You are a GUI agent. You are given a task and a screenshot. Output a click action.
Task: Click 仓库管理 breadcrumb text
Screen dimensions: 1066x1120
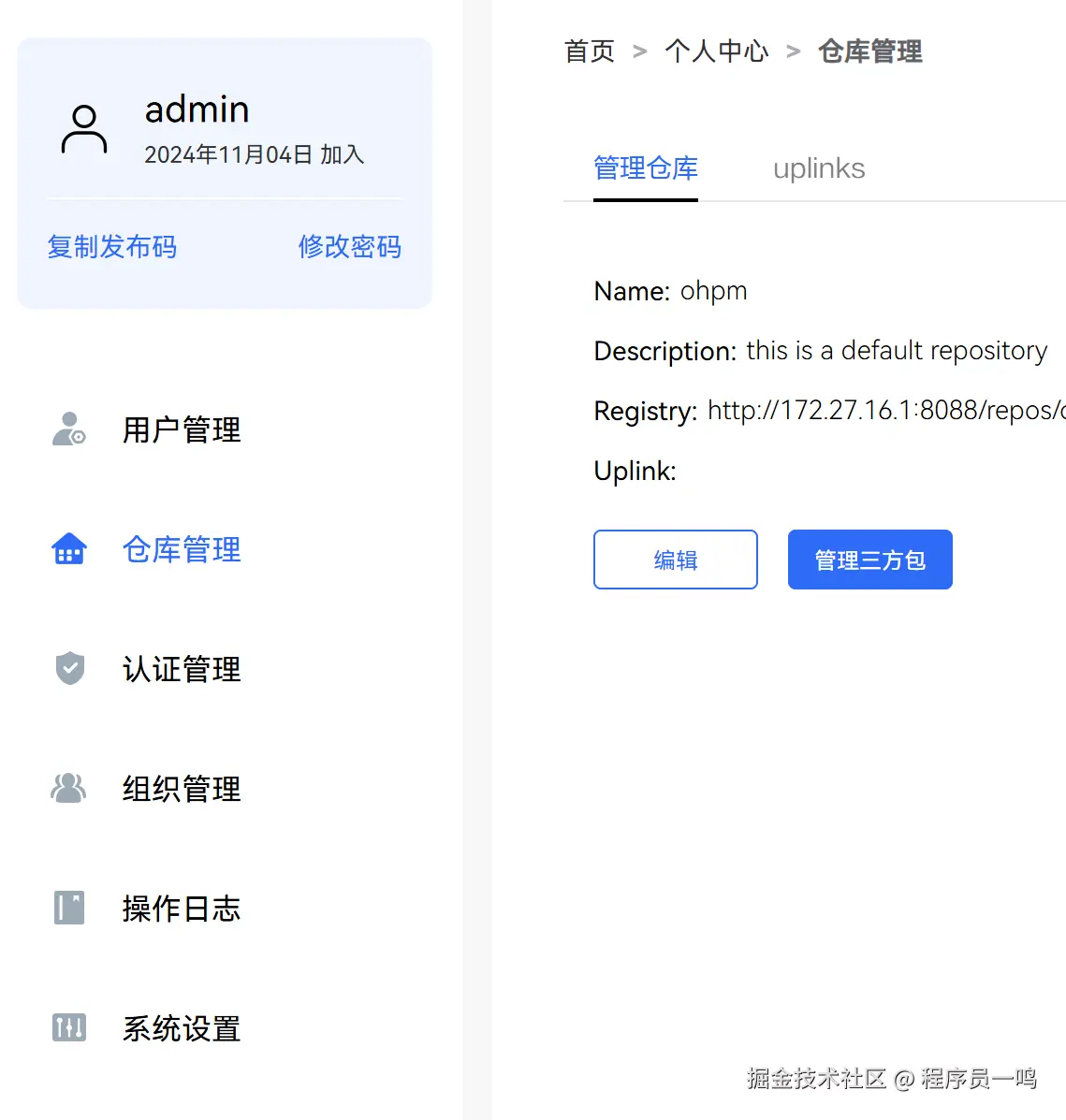[869, 51]
